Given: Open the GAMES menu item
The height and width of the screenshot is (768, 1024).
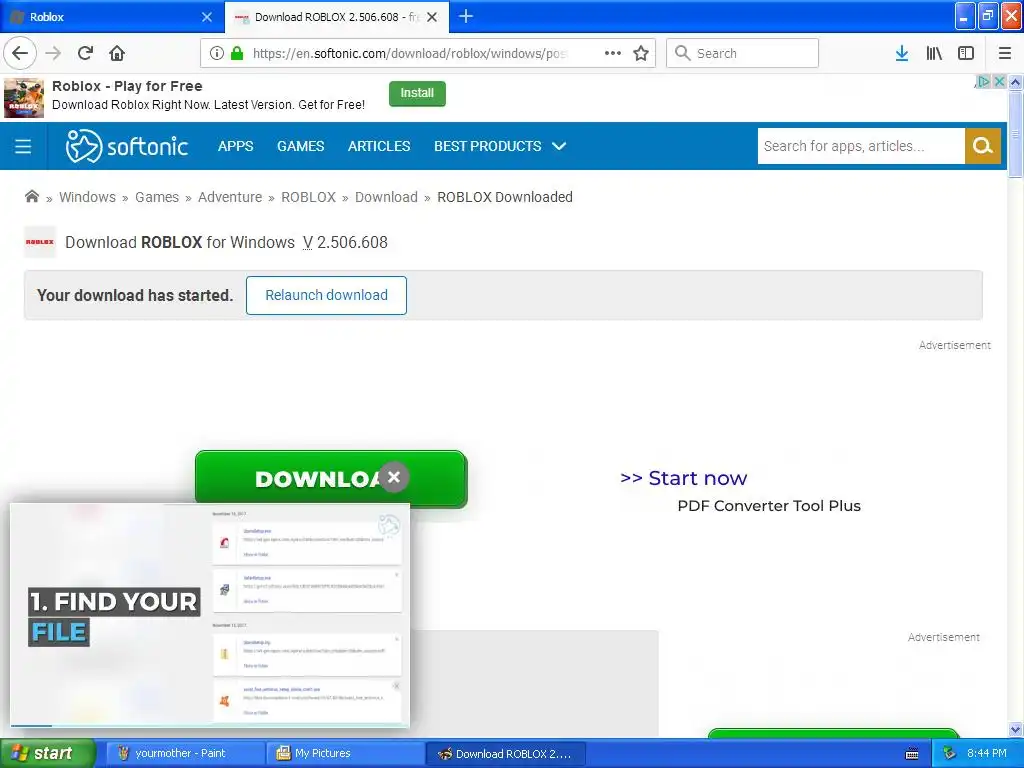Looking at the screenshot, I should click(x=300, y=146).
